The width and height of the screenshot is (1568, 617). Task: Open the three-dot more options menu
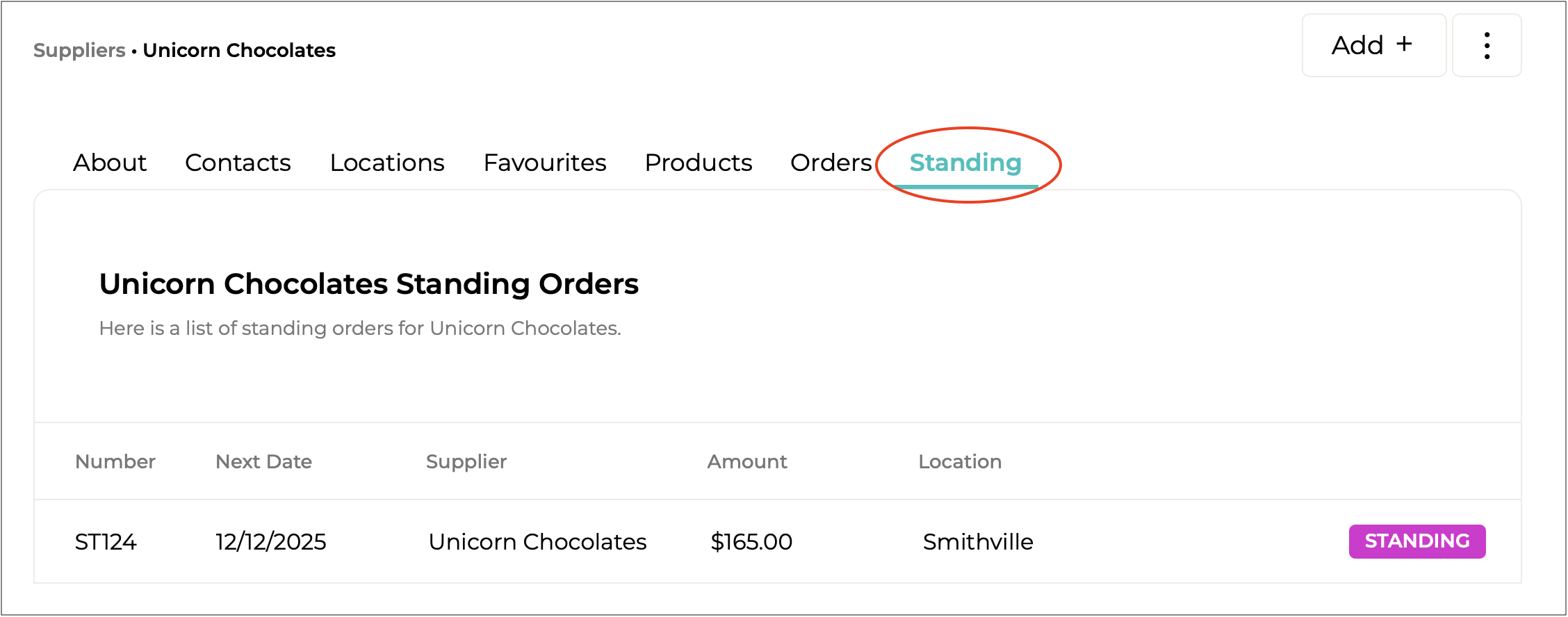(1487, 46)
